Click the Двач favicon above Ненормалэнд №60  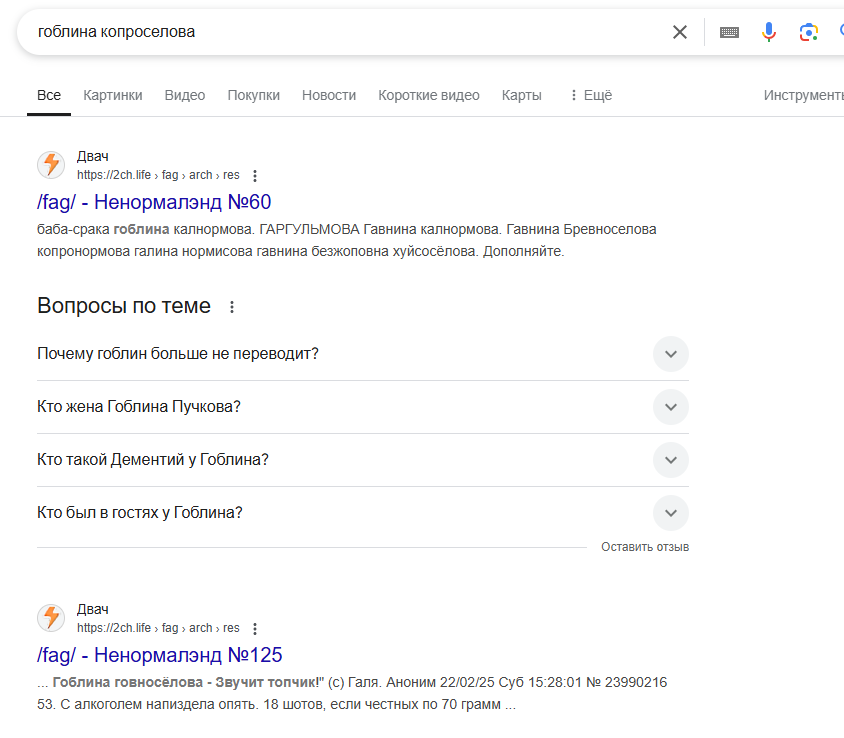click(x=51, y=165)
